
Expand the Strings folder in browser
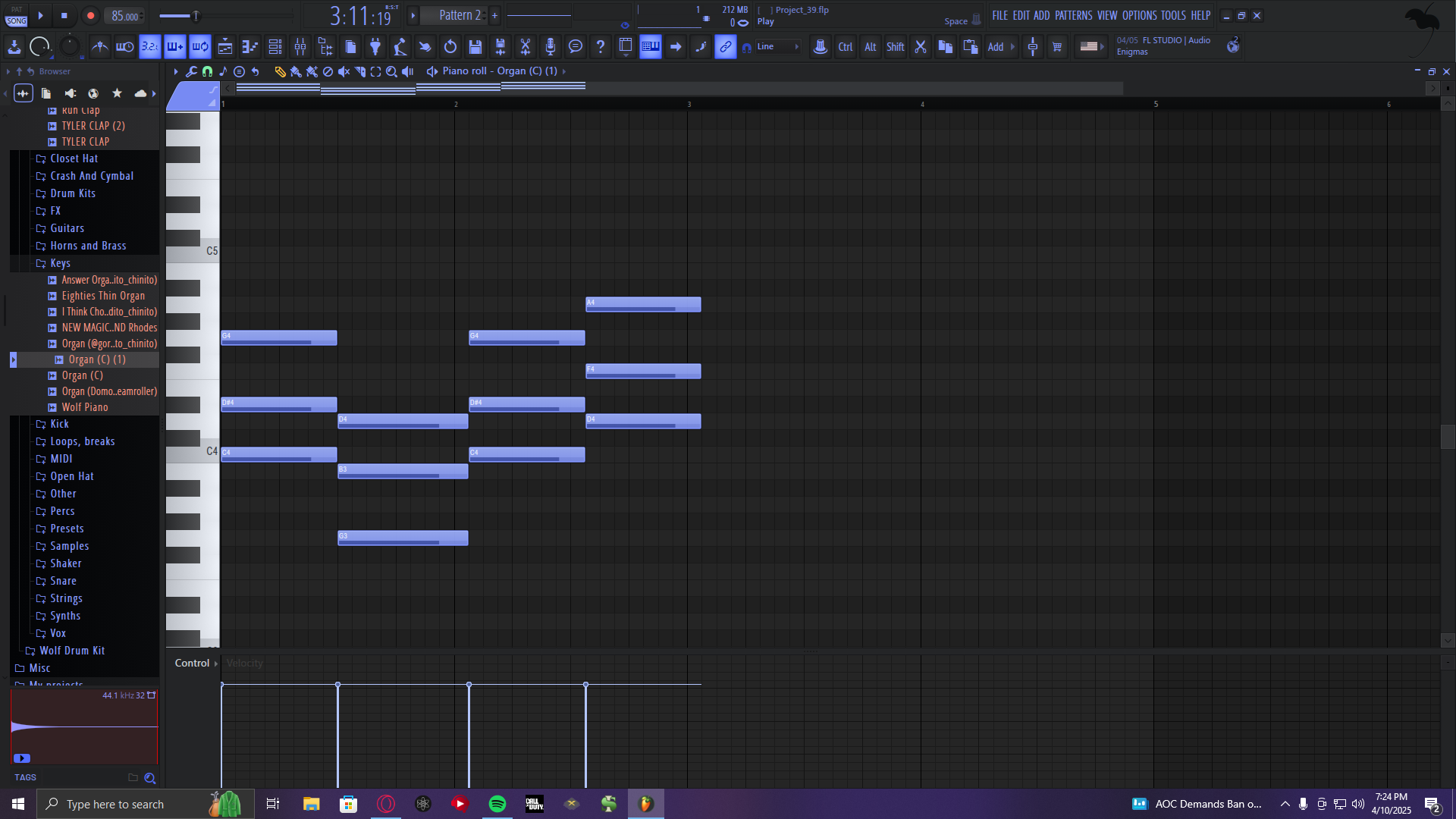[66, 598]
